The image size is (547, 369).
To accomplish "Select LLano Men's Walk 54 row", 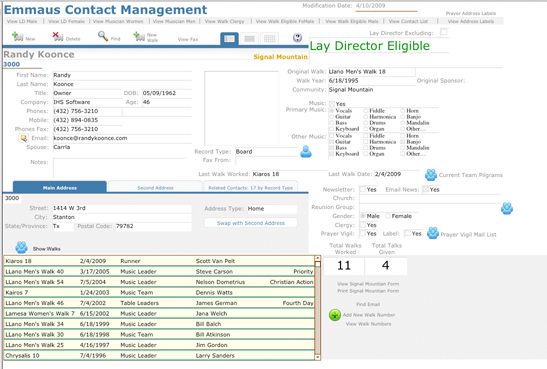I will (x=159, y=282).
